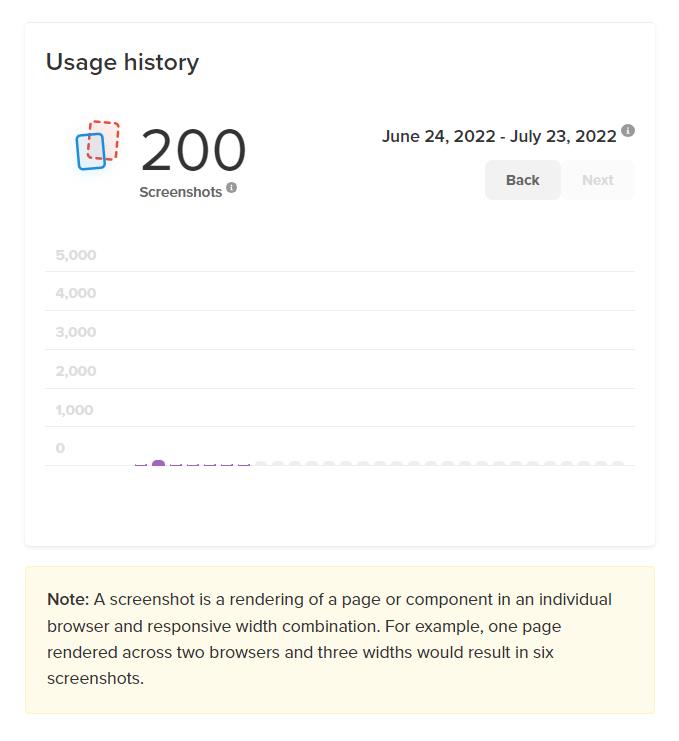Click the Screenshots label under the count
The image size is (679, 741).
tap(180, 192)
